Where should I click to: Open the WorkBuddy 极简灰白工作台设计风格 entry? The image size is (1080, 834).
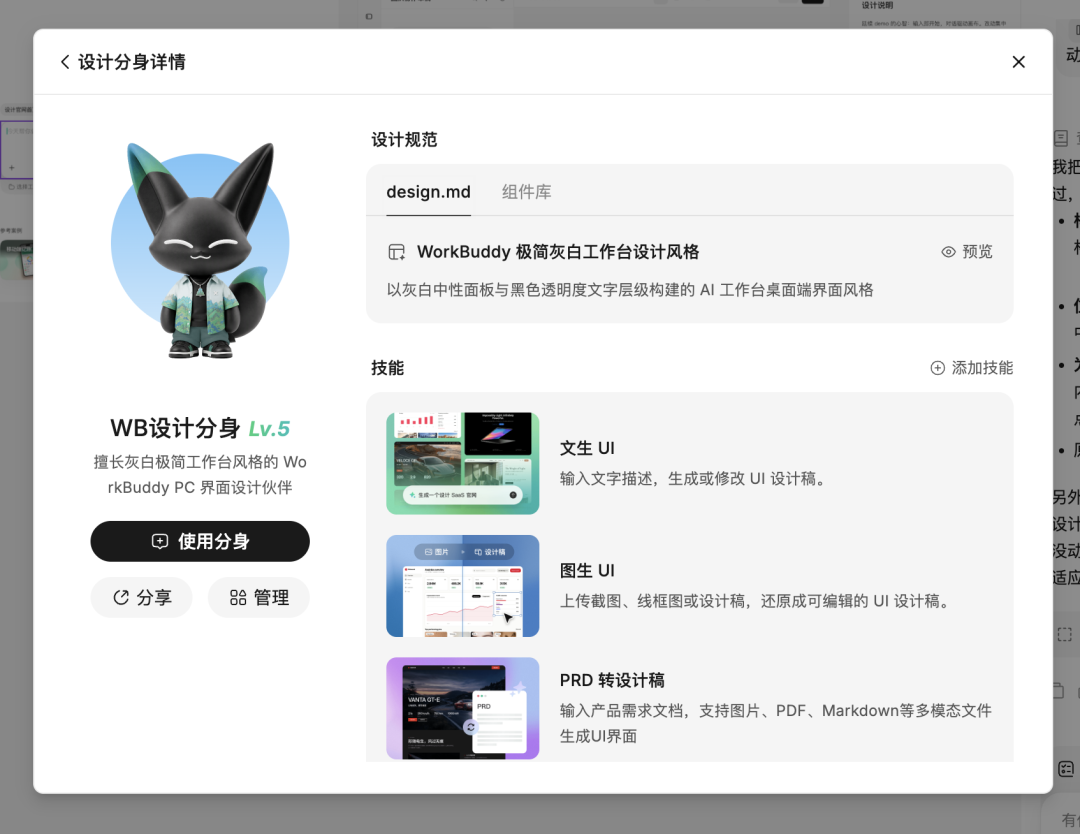pos(558,251)
